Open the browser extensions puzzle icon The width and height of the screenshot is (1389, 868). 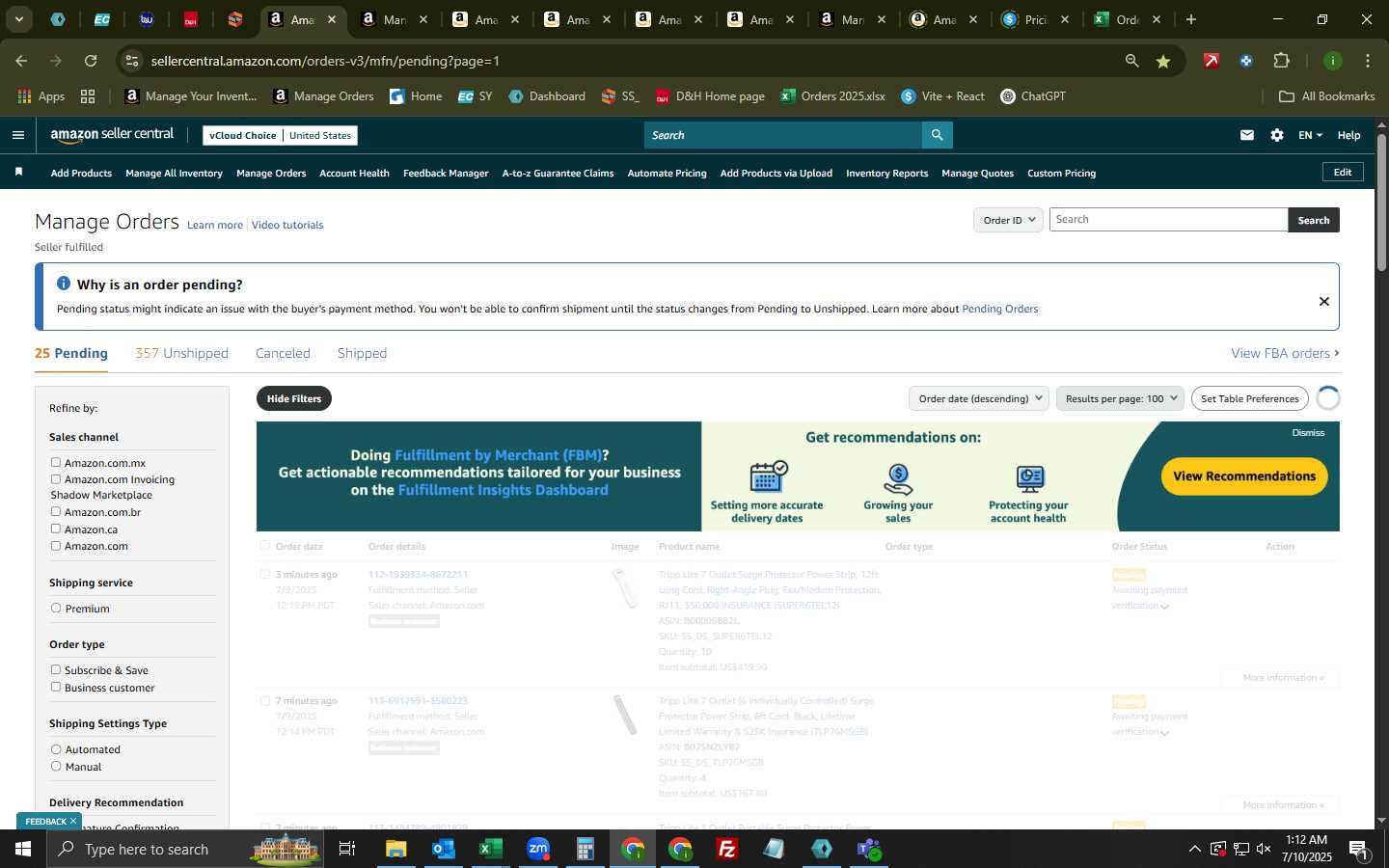1281,61
